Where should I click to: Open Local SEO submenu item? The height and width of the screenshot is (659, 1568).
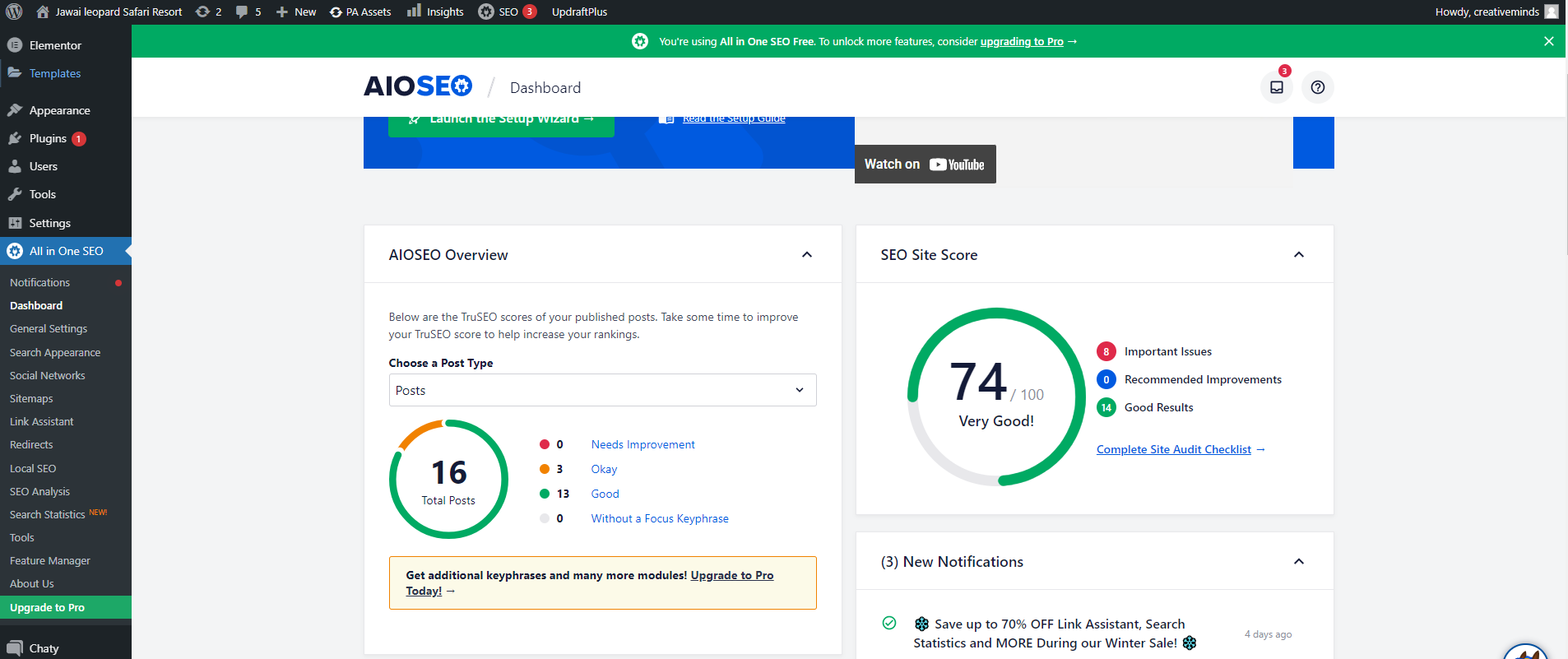pos(33,468)
